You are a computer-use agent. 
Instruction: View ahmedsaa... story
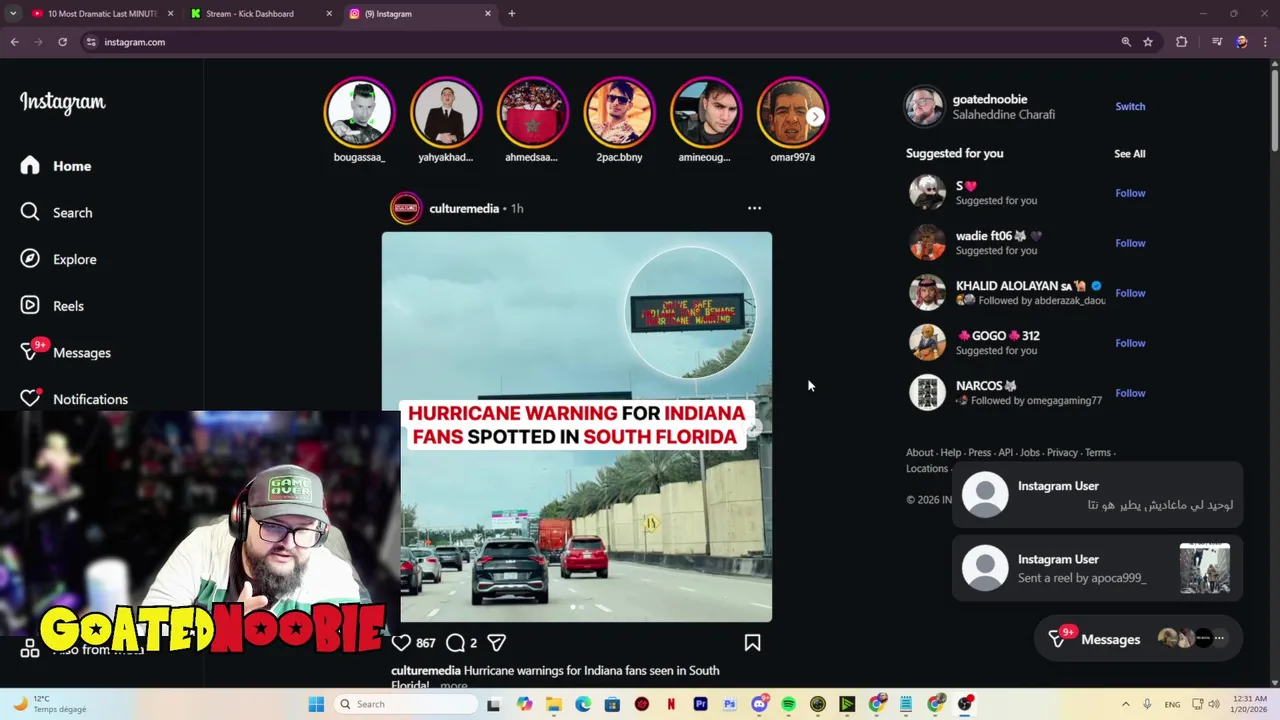532,112
